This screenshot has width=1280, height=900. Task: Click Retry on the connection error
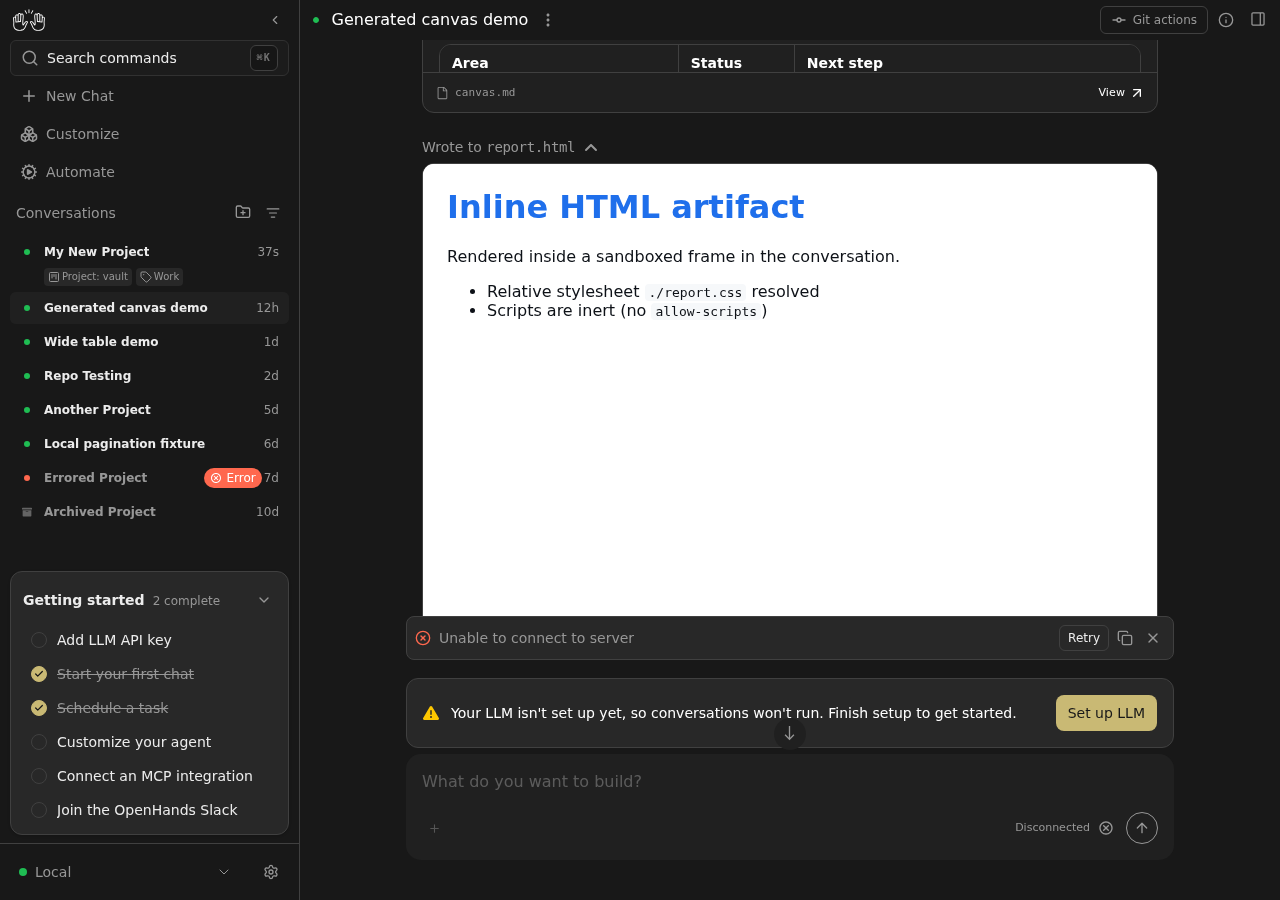click(1084, 638)
